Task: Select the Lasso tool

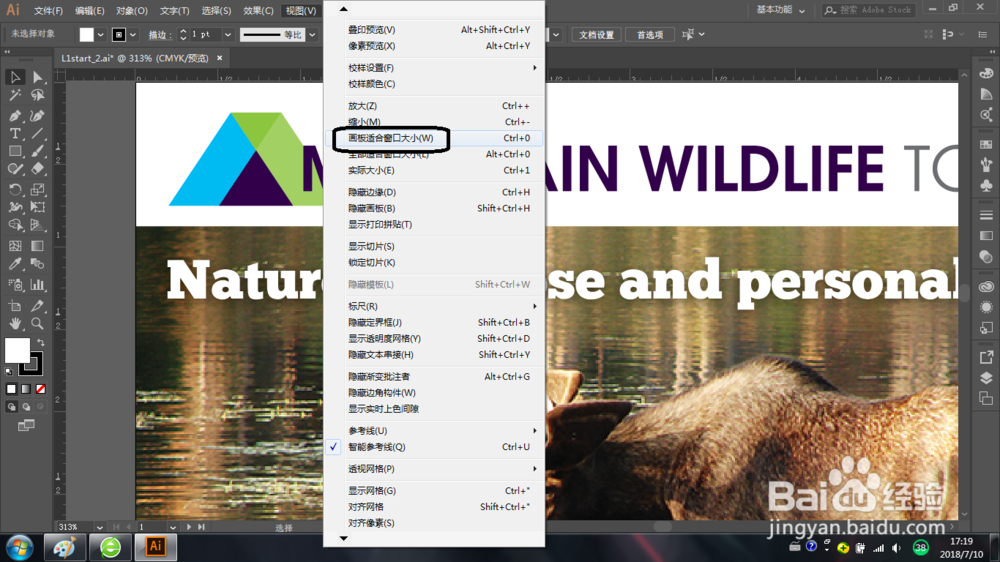Action: pyautogui.click(x=38, y=96)
